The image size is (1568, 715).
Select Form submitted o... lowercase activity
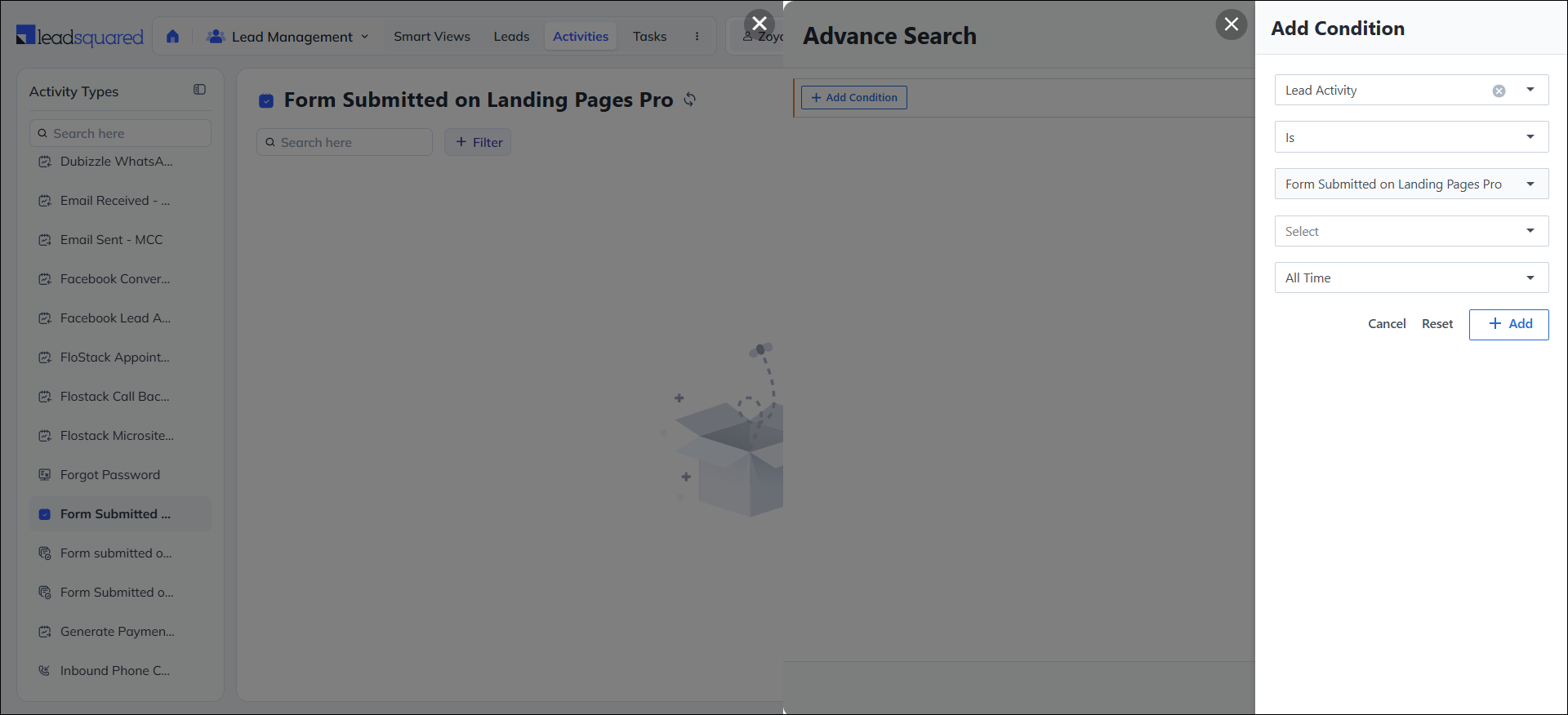[120, 553]
